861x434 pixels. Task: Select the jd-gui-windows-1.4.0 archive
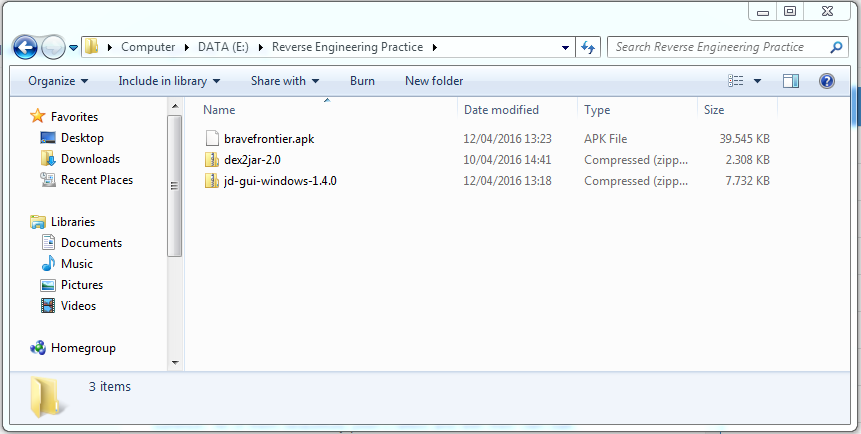coord(280,181)
